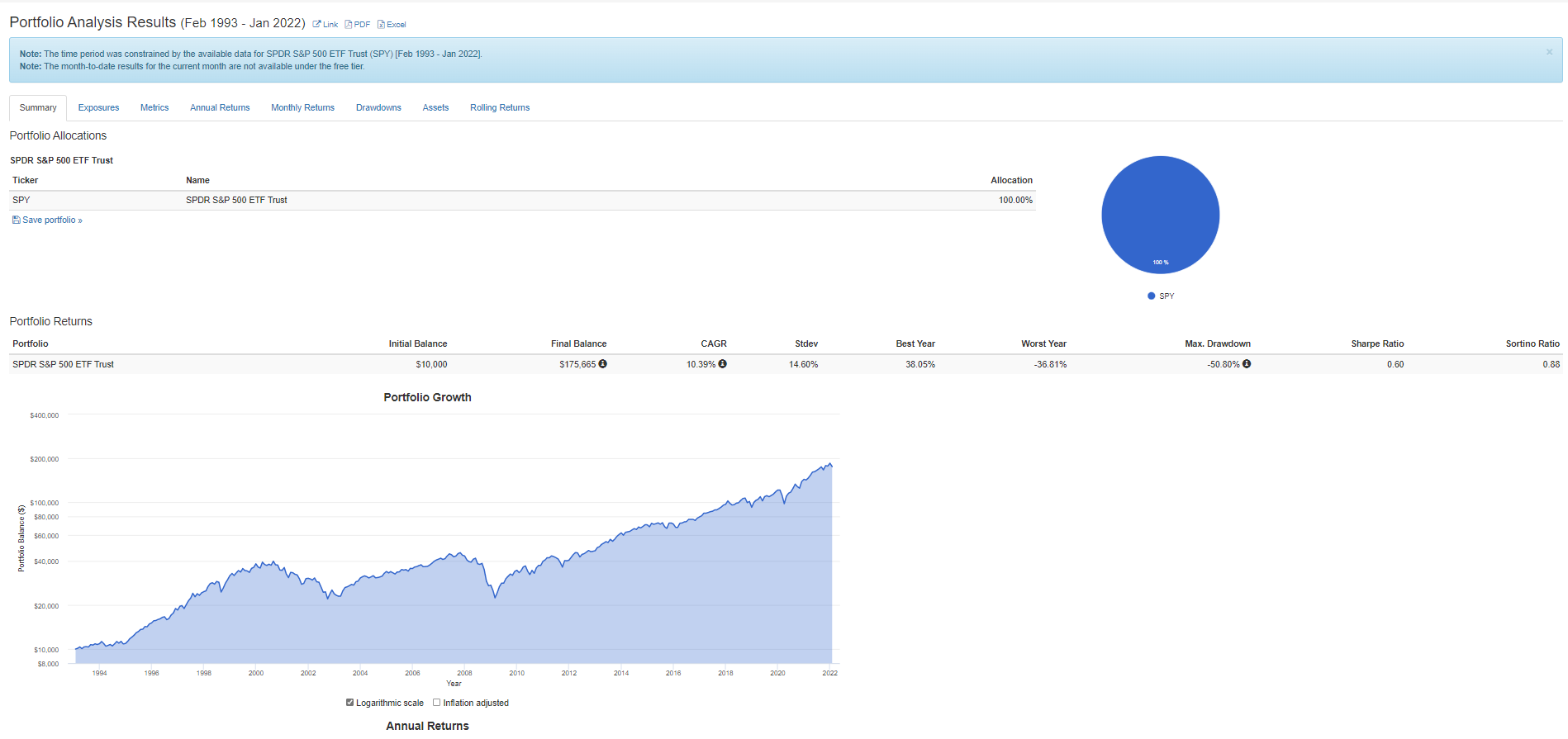Uncheck the Logarithmic scale checkbox
This screenshot has width=1568, height=739.
pos(350,703)
